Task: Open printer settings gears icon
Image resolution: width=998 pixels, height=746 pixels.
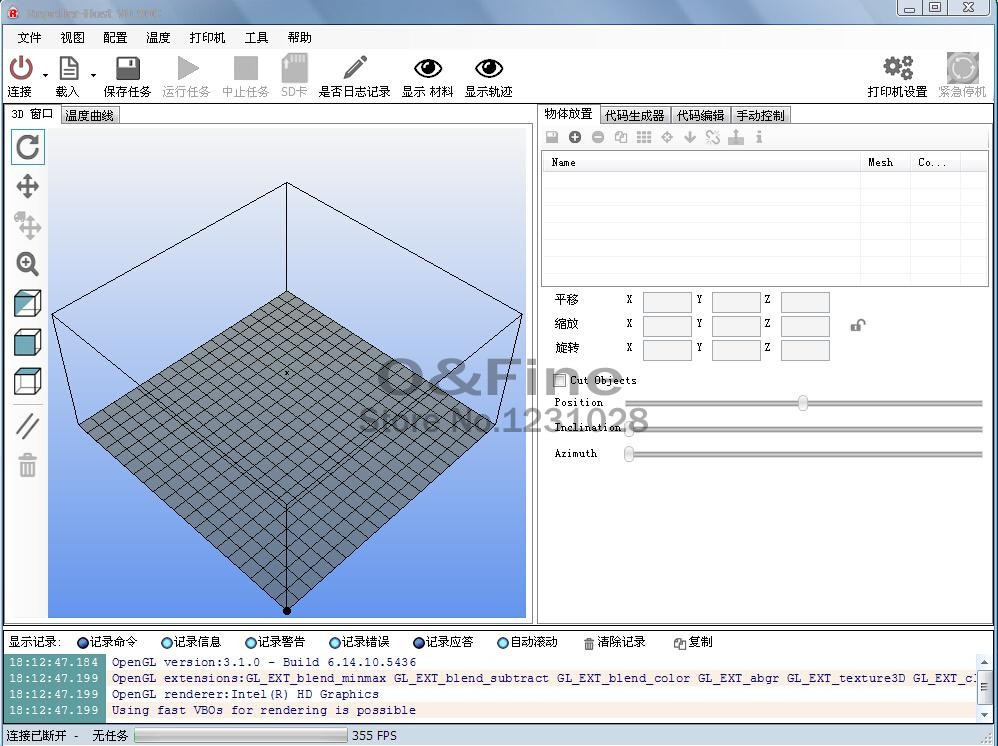Action: pyautogui.click(x=897, y=68)
